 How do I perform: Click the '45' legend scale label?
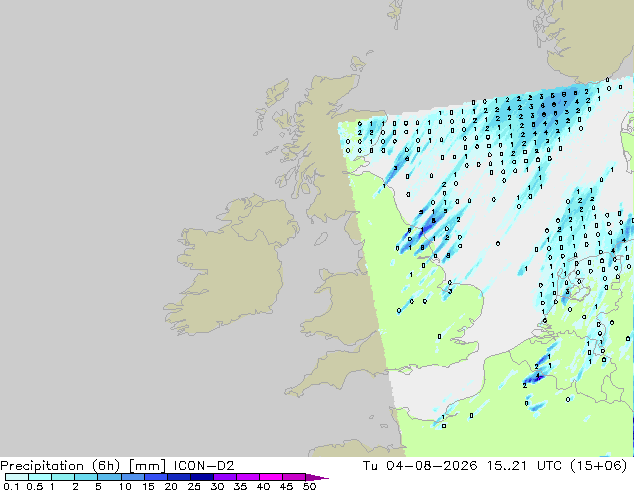(x=286, y=486)
